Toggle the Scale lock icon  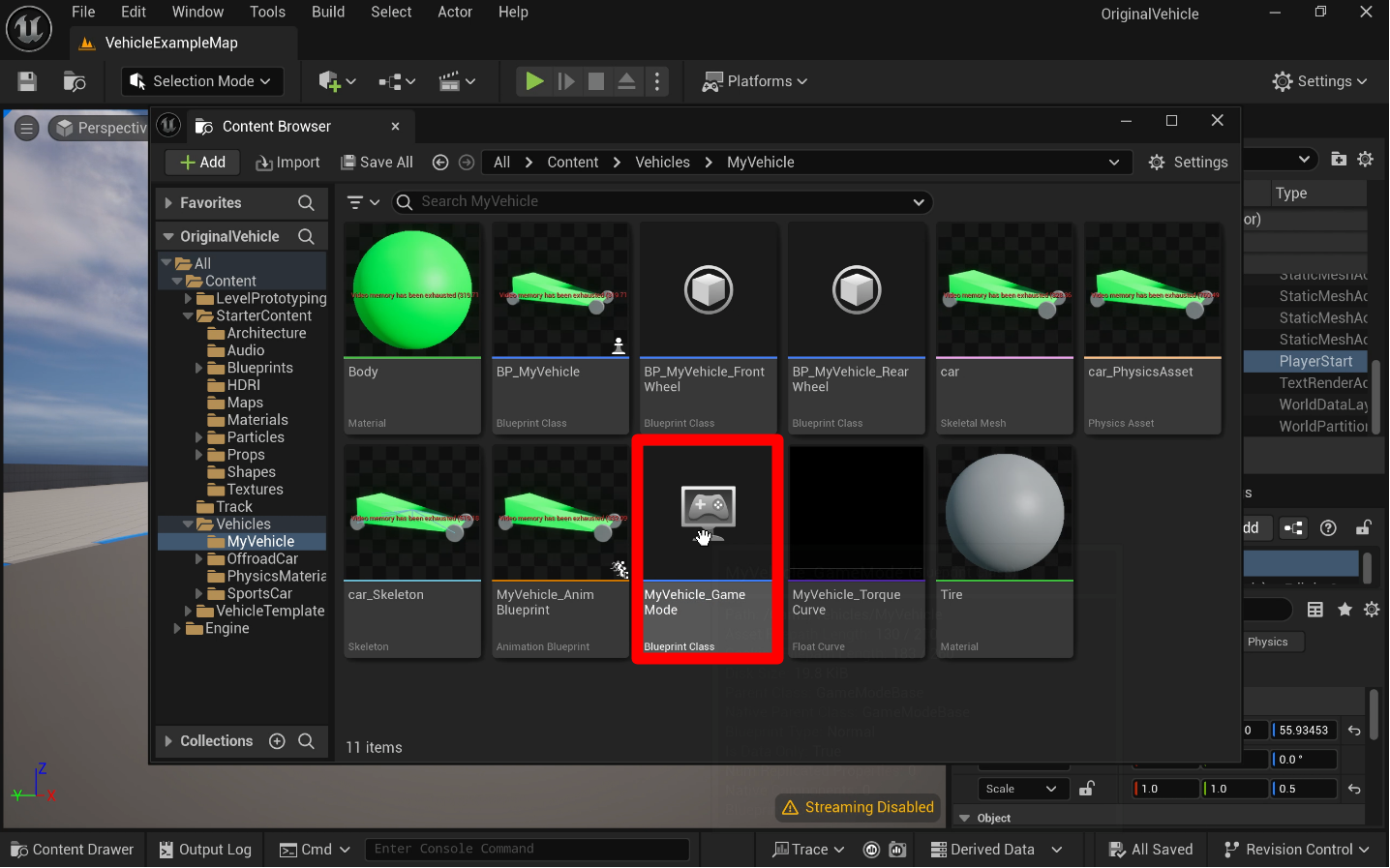coord(1087,789)
